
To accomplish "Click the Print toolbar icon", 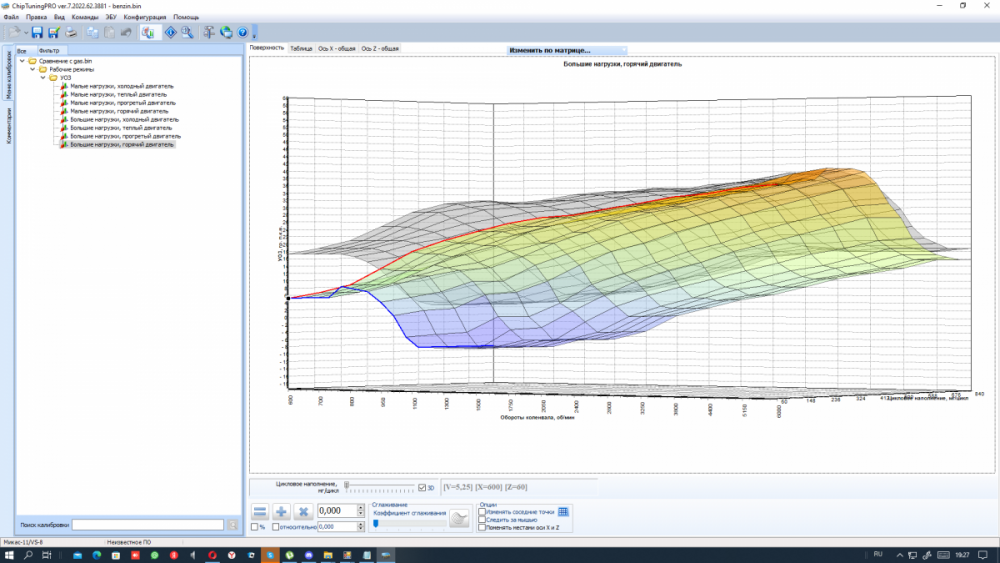I will point(71,33).
